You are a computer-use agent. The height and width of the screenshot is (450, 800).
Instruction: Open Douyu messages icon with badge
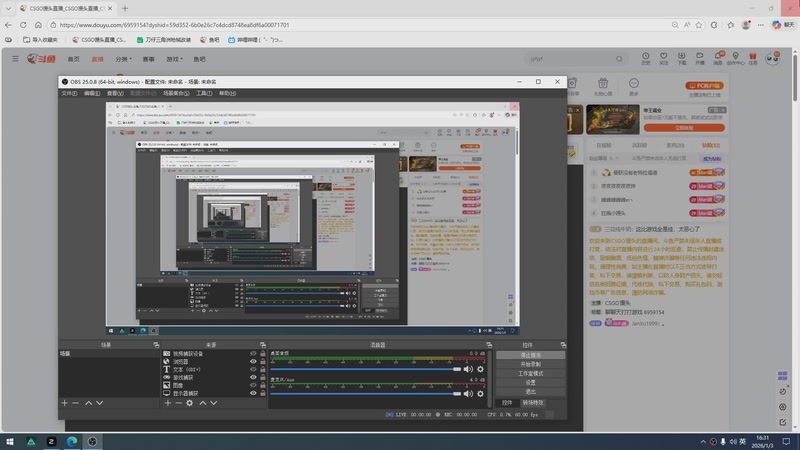[x=718, y=59]
